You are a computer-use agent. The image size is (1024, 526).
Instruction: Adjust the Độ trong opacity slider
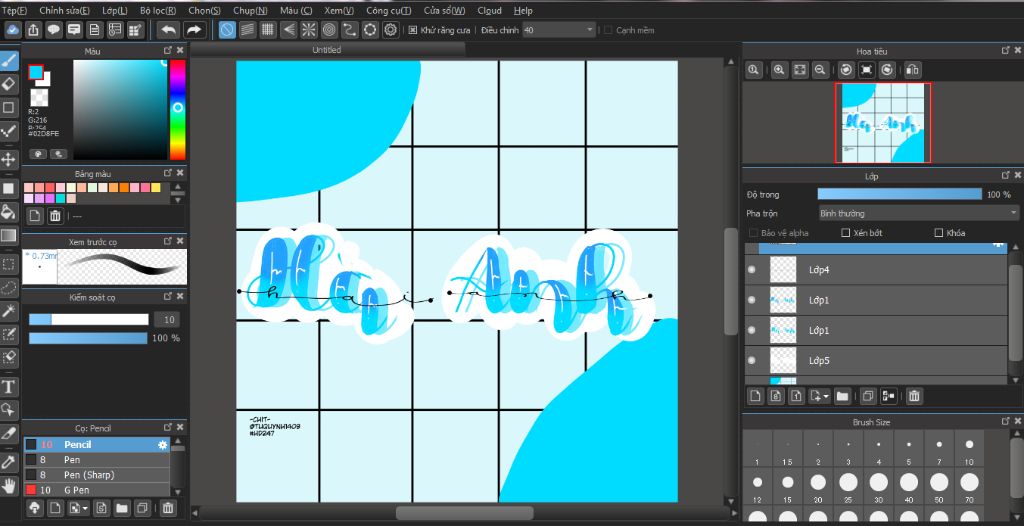(x=899, y=194)
